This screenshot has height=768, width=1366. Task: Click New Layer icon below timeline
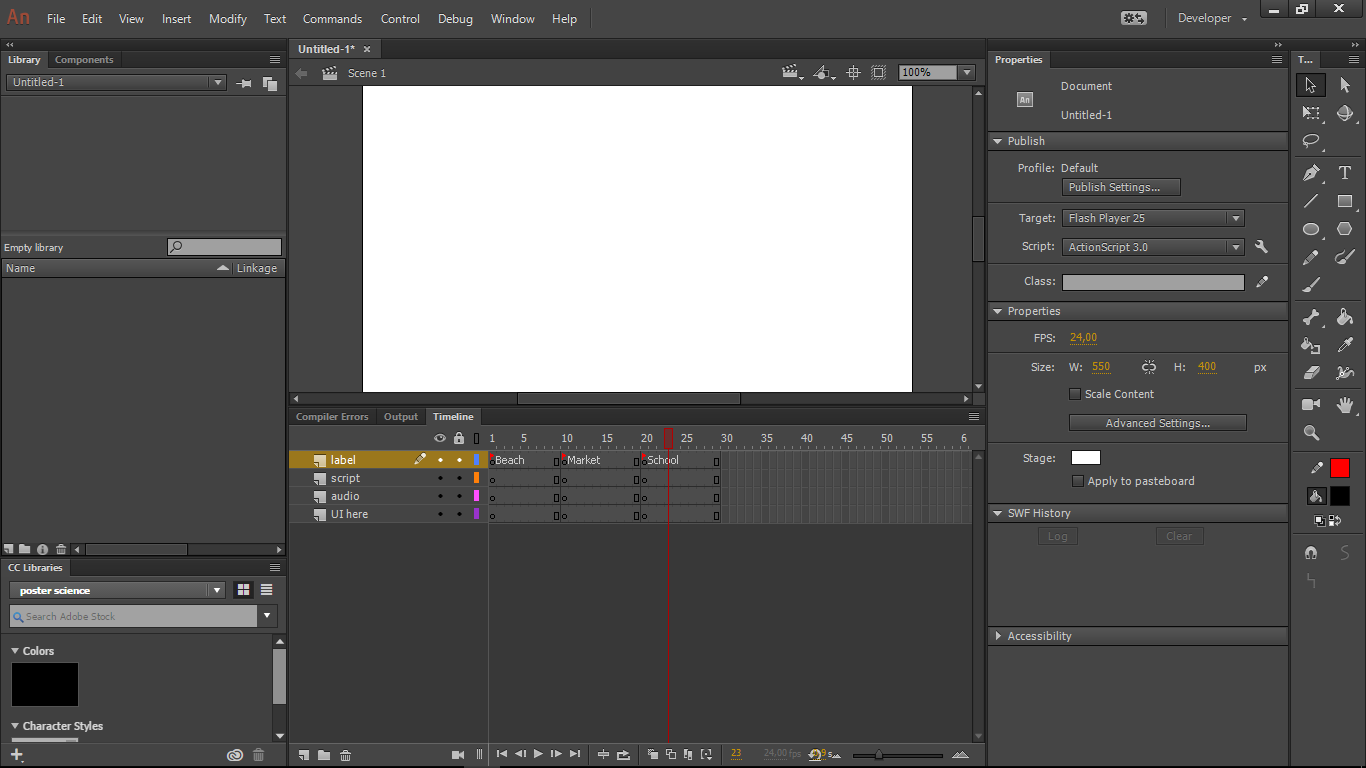[304, 755]
